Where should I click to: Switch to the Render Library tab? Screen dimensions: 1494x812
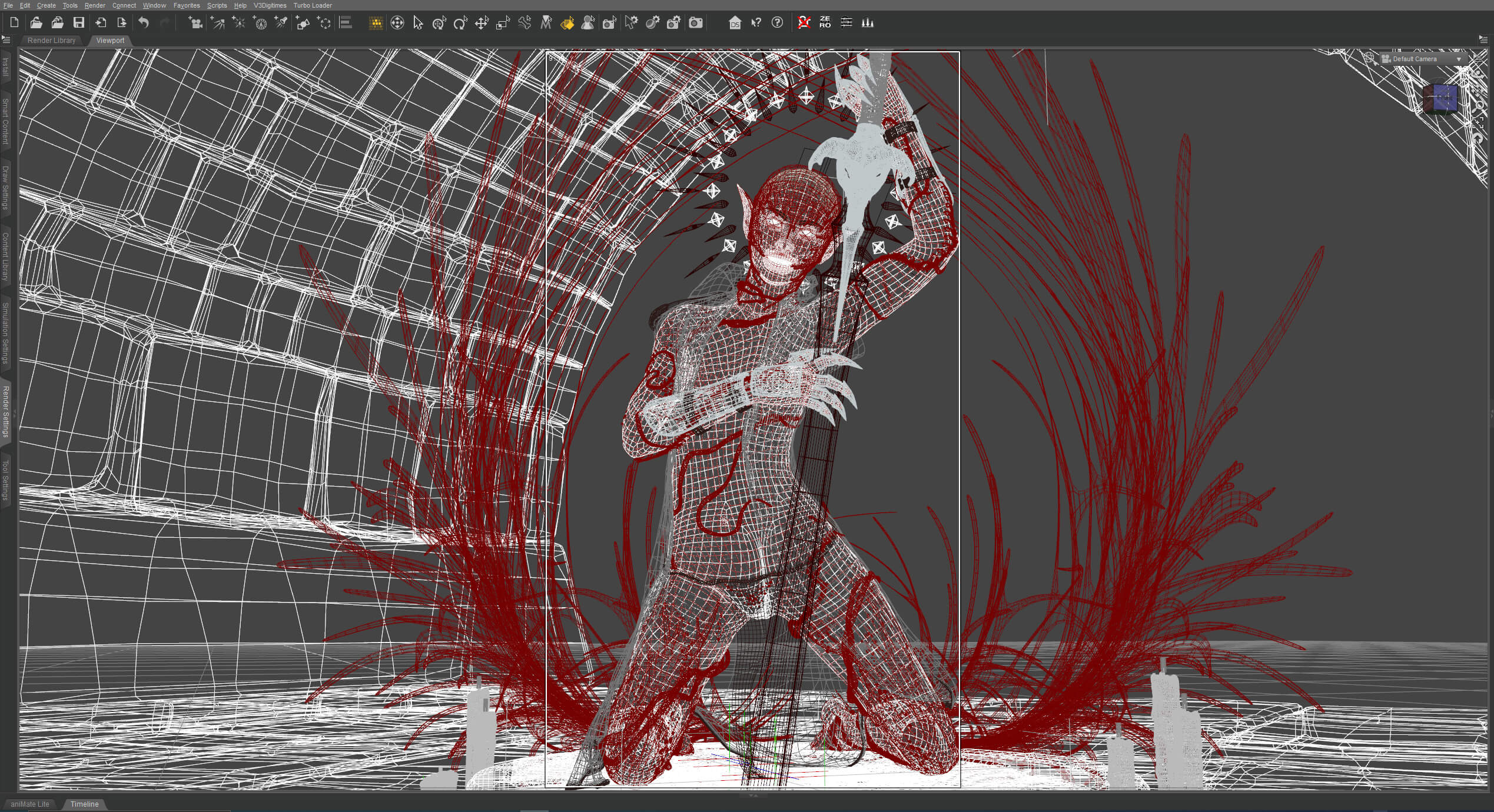(51, 41)
